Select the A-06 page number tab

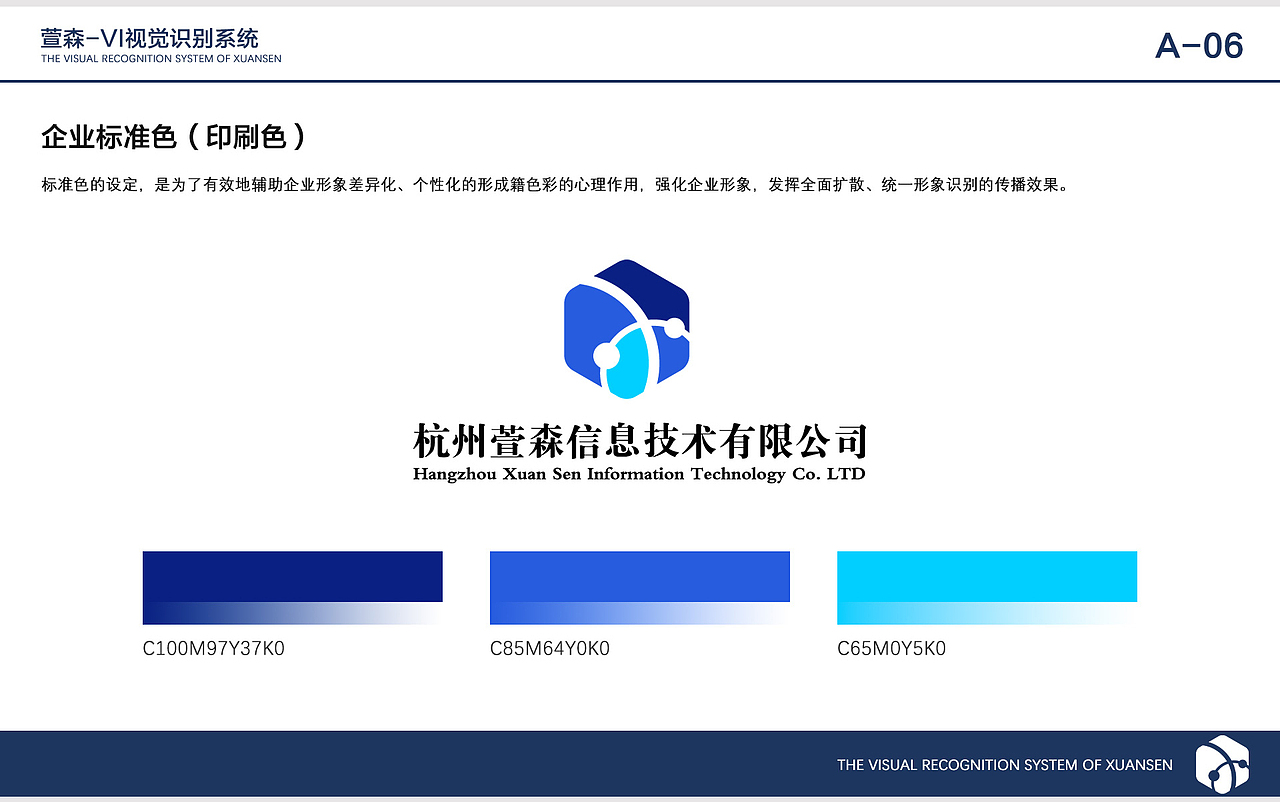point(1200,44)
